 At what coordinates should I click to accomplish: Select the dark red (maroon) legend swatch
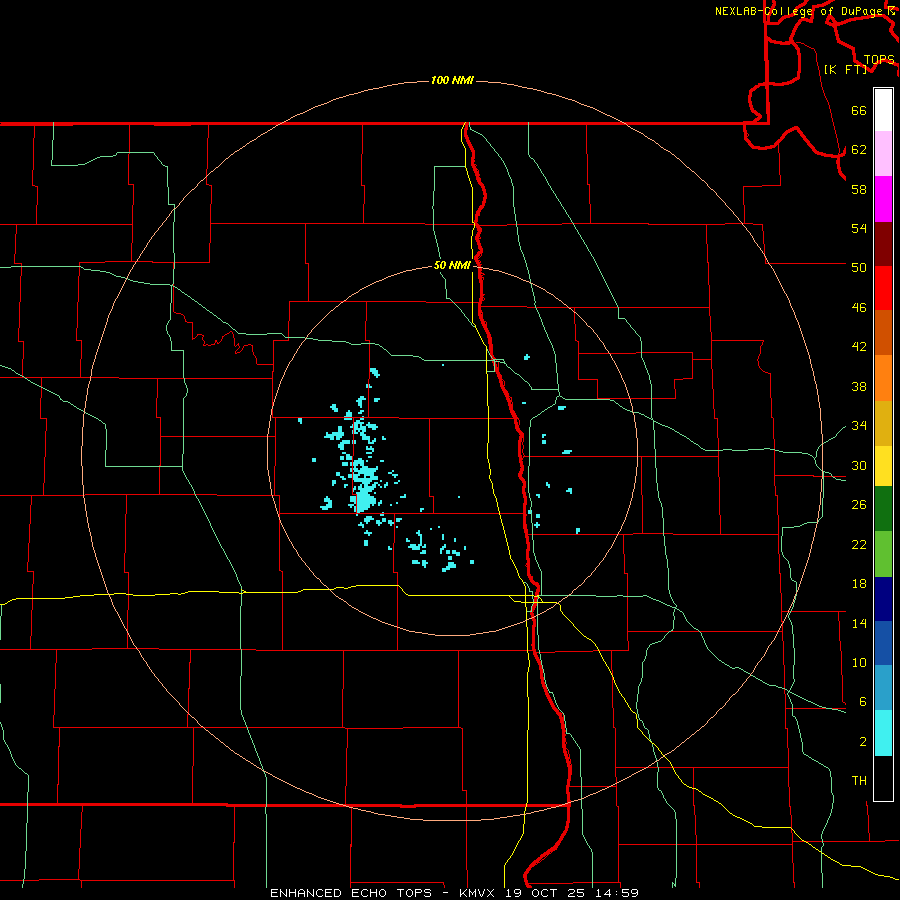coord(883,244)
